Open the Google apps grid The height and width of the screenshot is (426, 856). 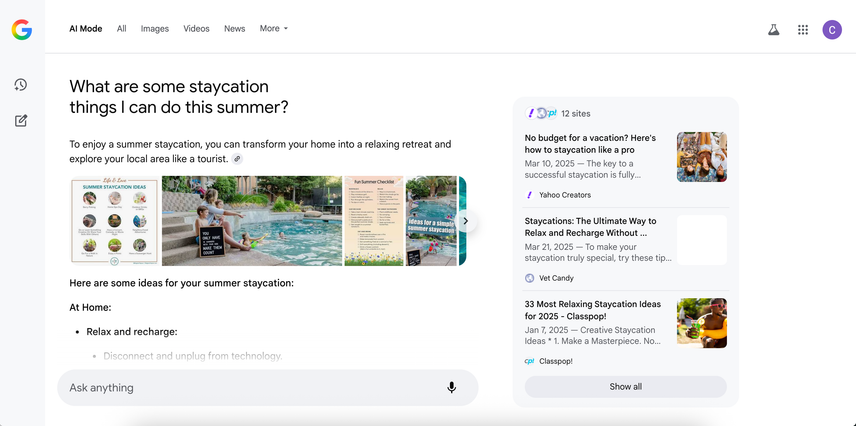tap(802, 29)
